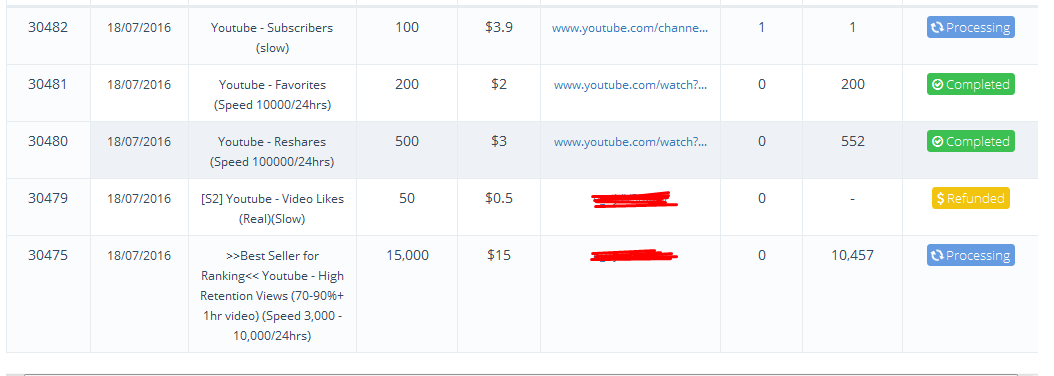This screenshot has width=1054, height=376.
Task: Click the checkmark icon on order 30481's Completed badge
Action: [937, 85]
